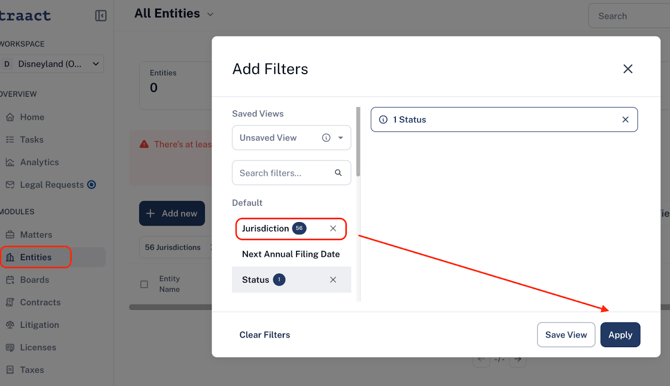Collapse the sidebar with the panel icon
The image size is (670, 386).
click(100, 16)
